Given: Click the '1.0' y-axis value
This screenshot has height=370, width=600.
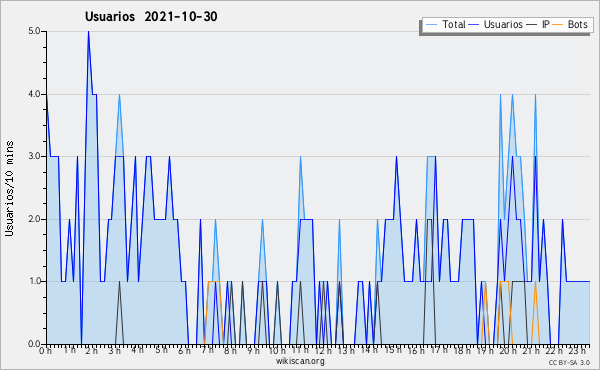Looking at the screenshot, I should click(34, 281).
